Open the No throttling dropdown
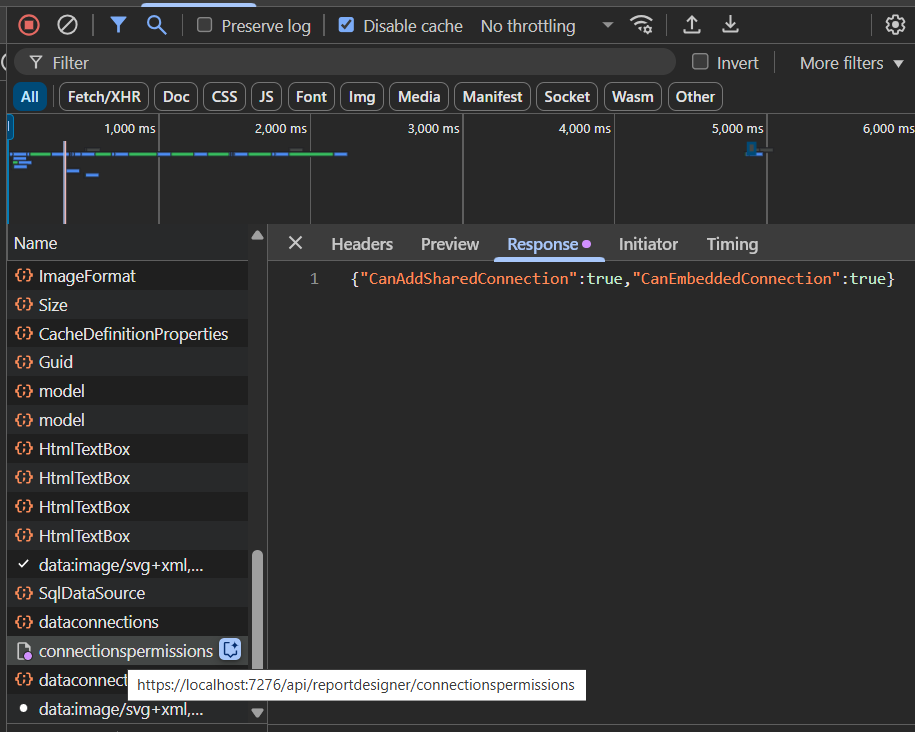The height and width of the screenshot is (732, 915). coord(546,26)
